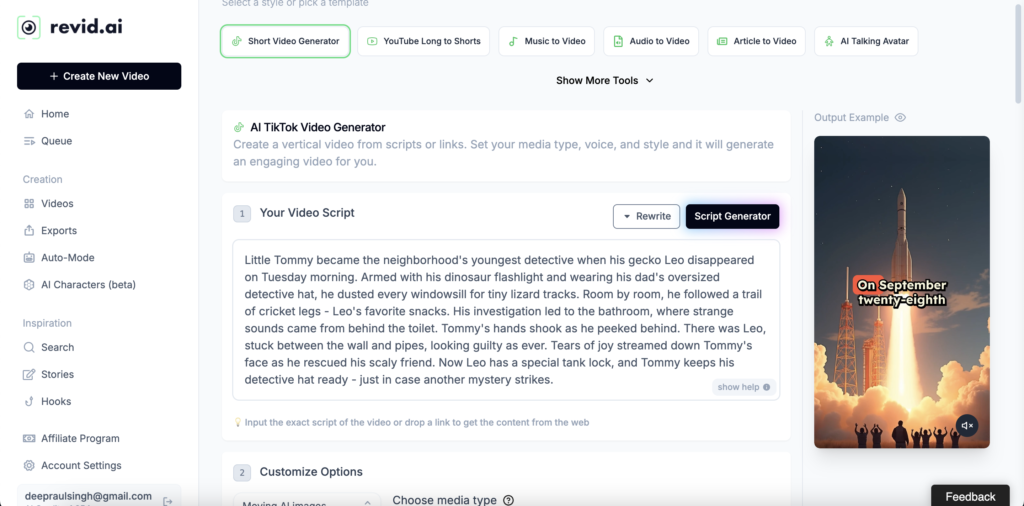This screenshot has width=1024, height=506.
Task: Open the Moving AI images dropdown
Action: coord(307,501)
